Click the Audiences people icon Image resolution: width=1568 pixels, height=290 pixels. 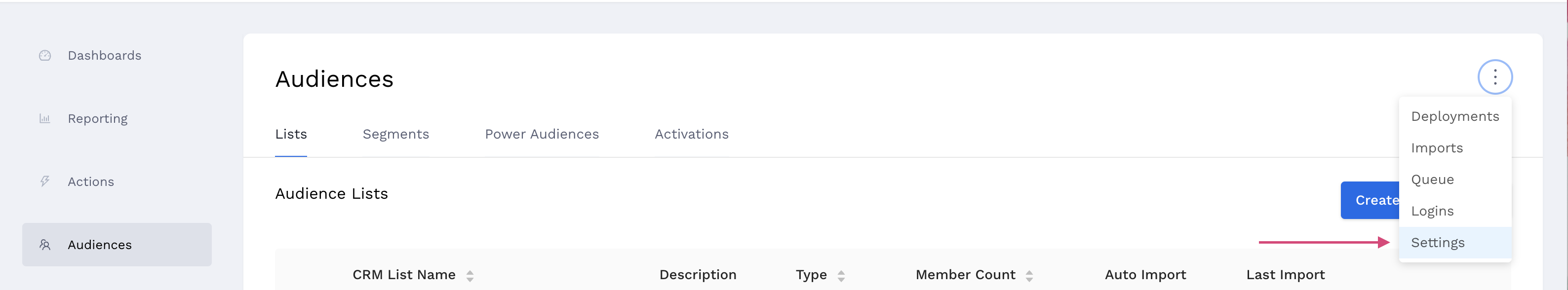[45, 245]
